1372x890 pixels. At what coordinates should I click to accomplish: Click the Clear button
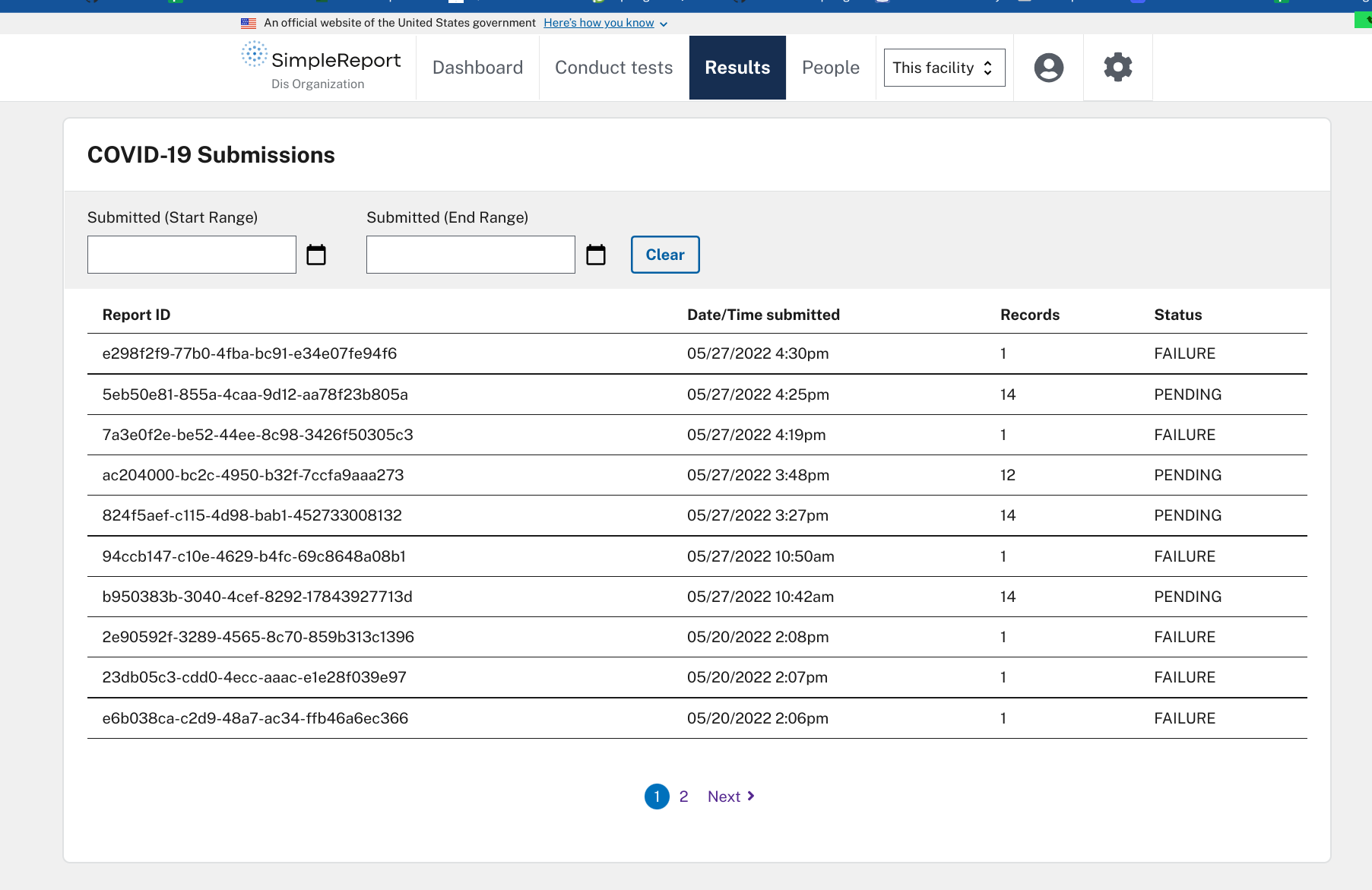664,255
